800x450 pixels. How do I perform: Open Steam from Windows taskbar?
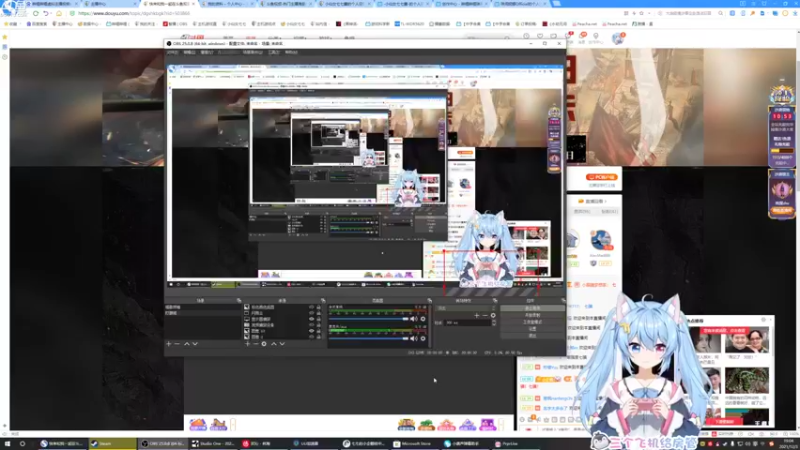[x=112, y=444]
